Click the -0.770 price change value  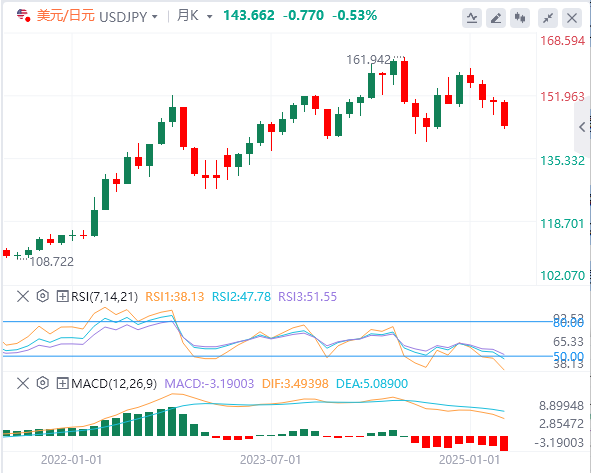point(303,15)
